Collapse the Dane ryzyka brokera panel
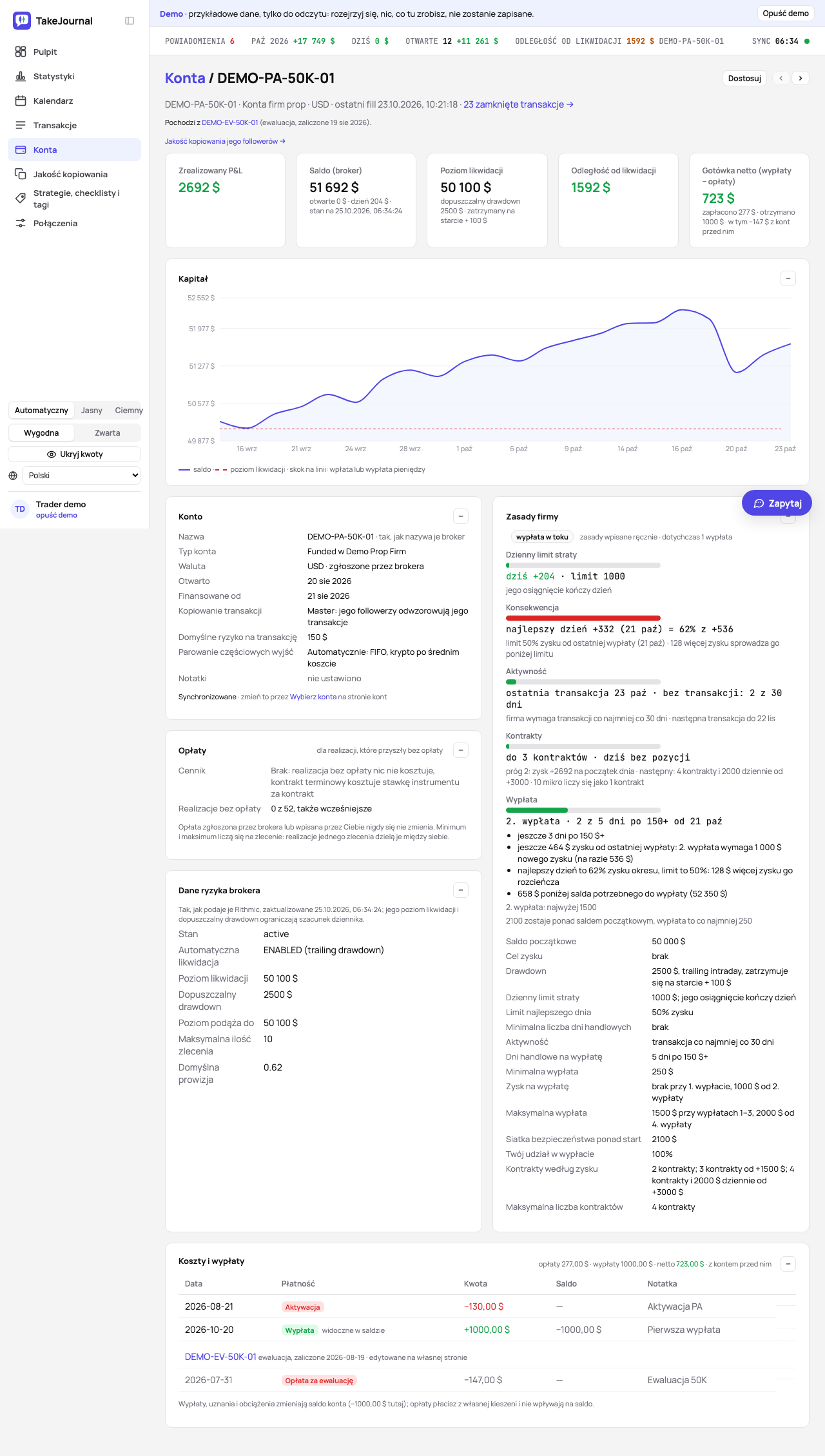This screenshot has width=825, height=1456. point(461,890)
